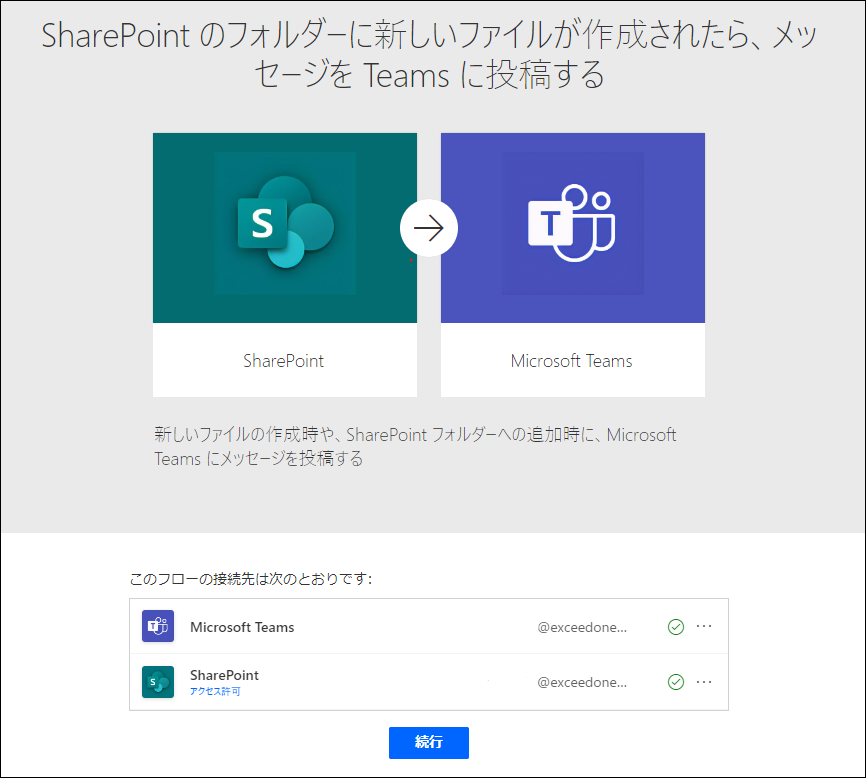
Task: Open the アクセス許可 link under SharePoint
Action: (215, 691)
